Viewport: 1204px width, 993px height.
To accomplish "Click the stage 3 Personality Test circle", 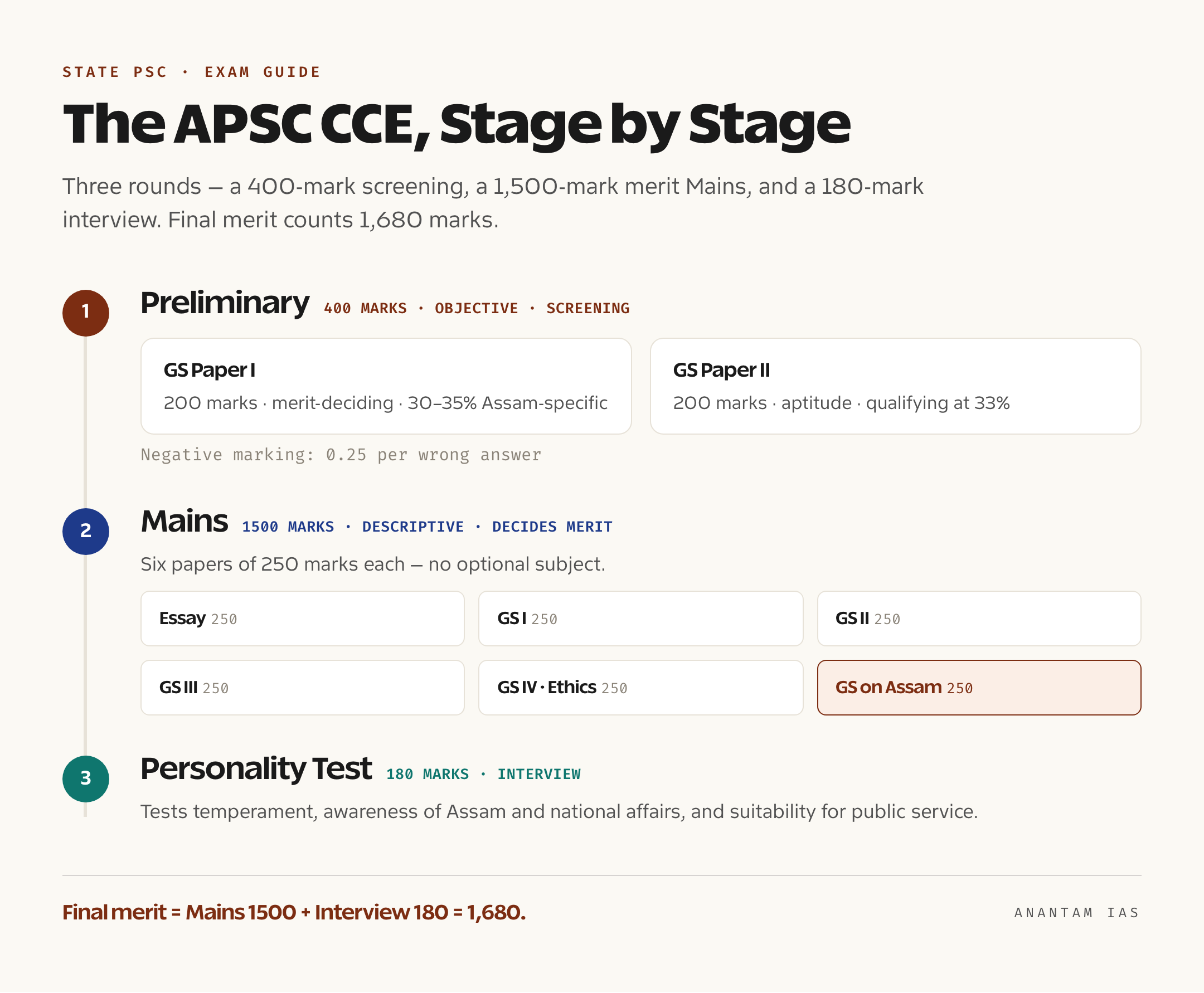I will click(x=86, y=778).
